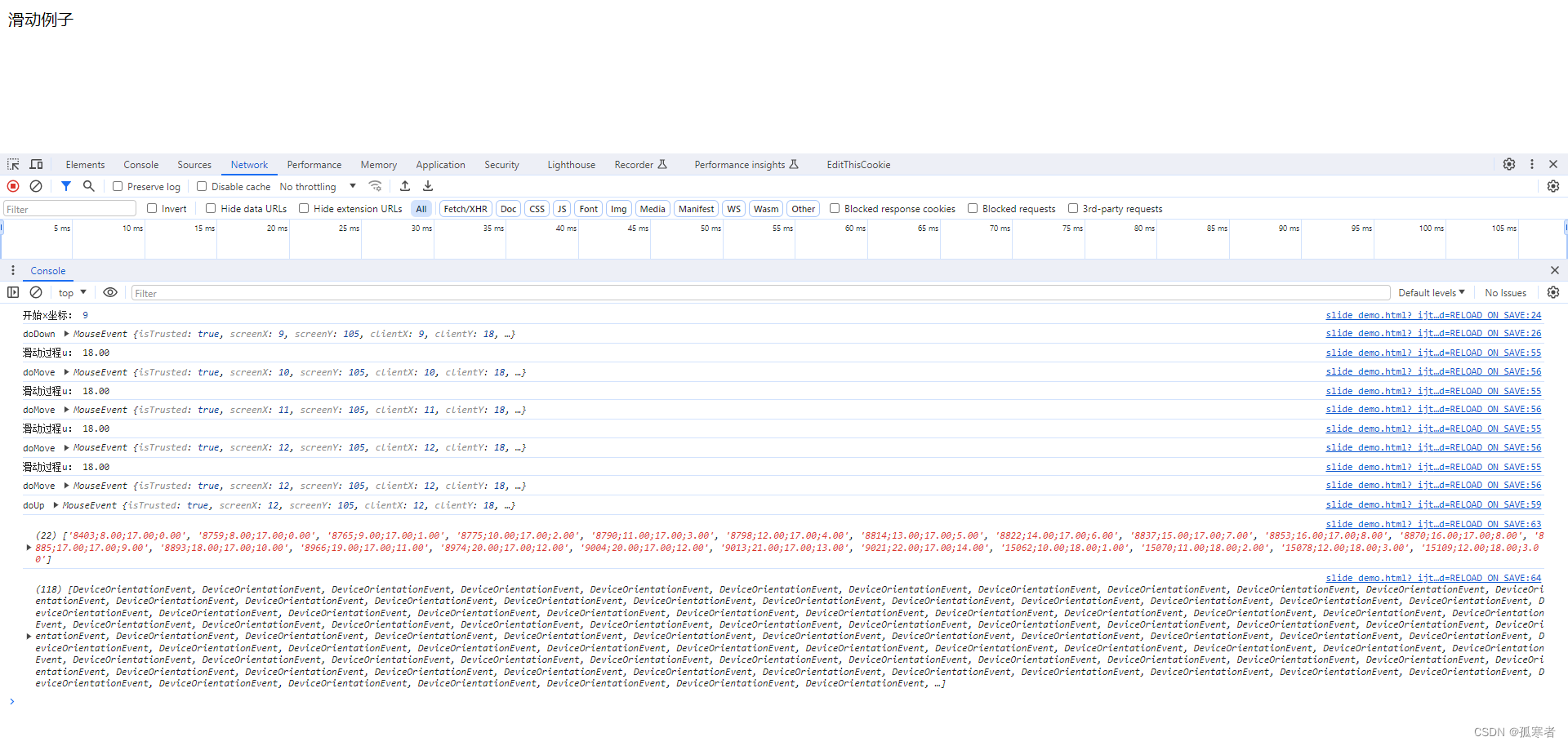Expand the 118 DeviceOrientationEvent array
Screen dimensions: 1568x746
(29, 636)
